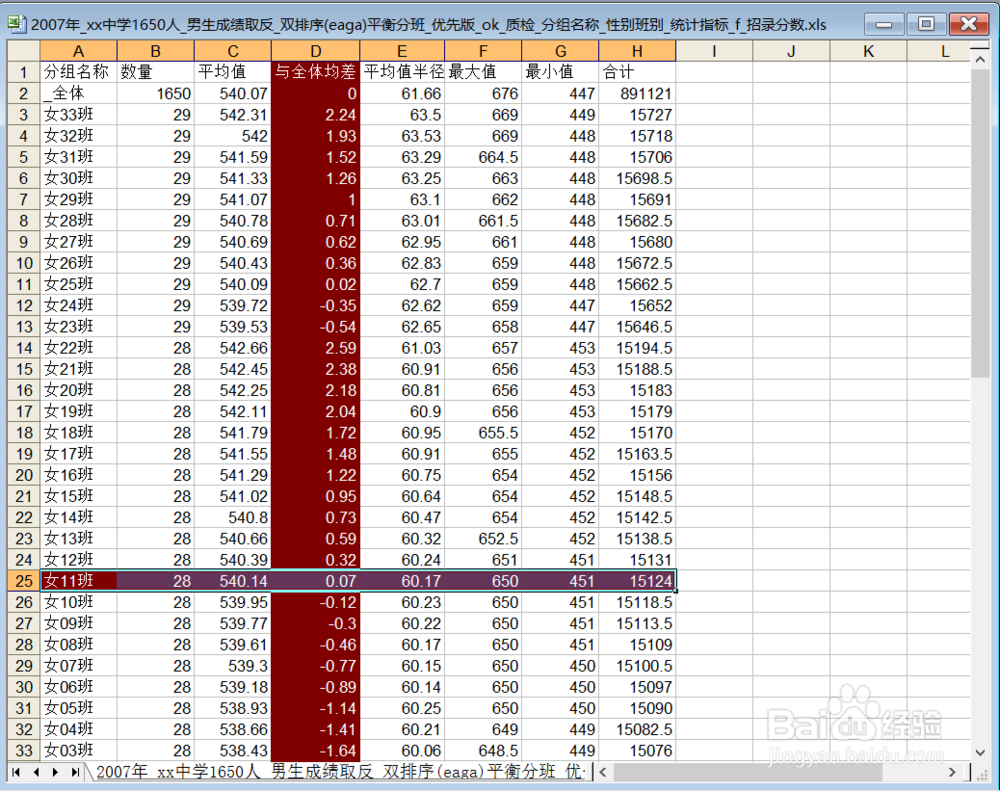The image size is (1000, 791).
Task: Select column I header
Action: coord(714,51)
